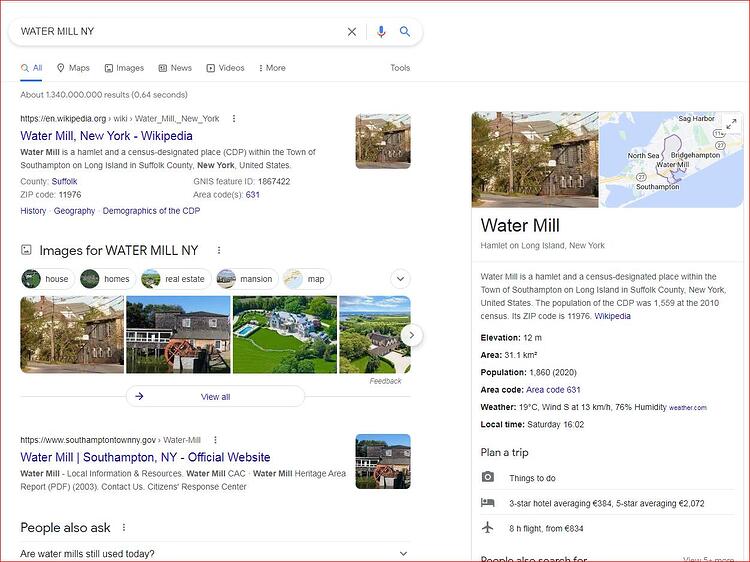The height and width of the screenshot is (562, 750).
Task: Click the image icon beside Images heading
Action: pos(26,250)
